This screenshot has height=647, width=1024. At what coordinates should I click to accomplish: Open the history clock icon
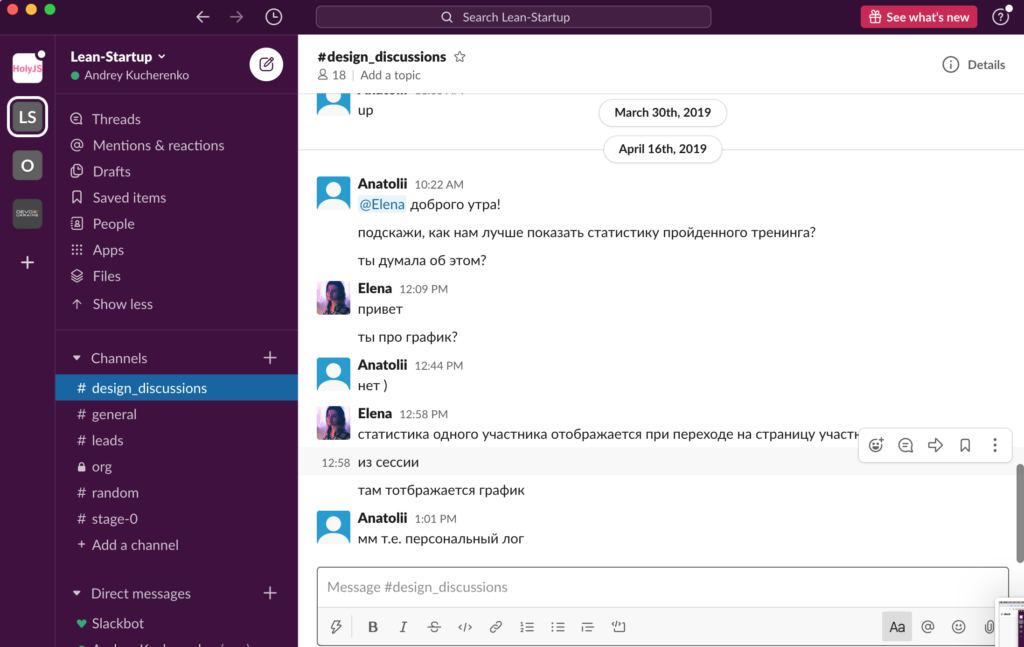(274, 17)
